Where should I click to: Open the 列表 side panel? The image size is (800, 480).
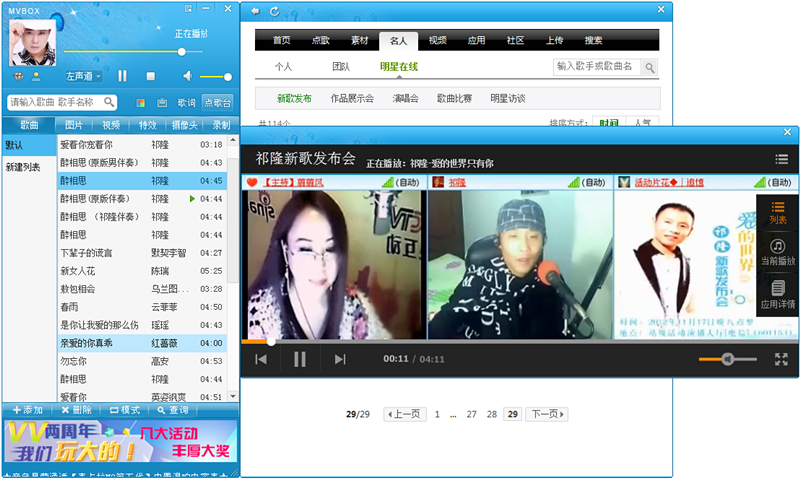coord(778,213)
